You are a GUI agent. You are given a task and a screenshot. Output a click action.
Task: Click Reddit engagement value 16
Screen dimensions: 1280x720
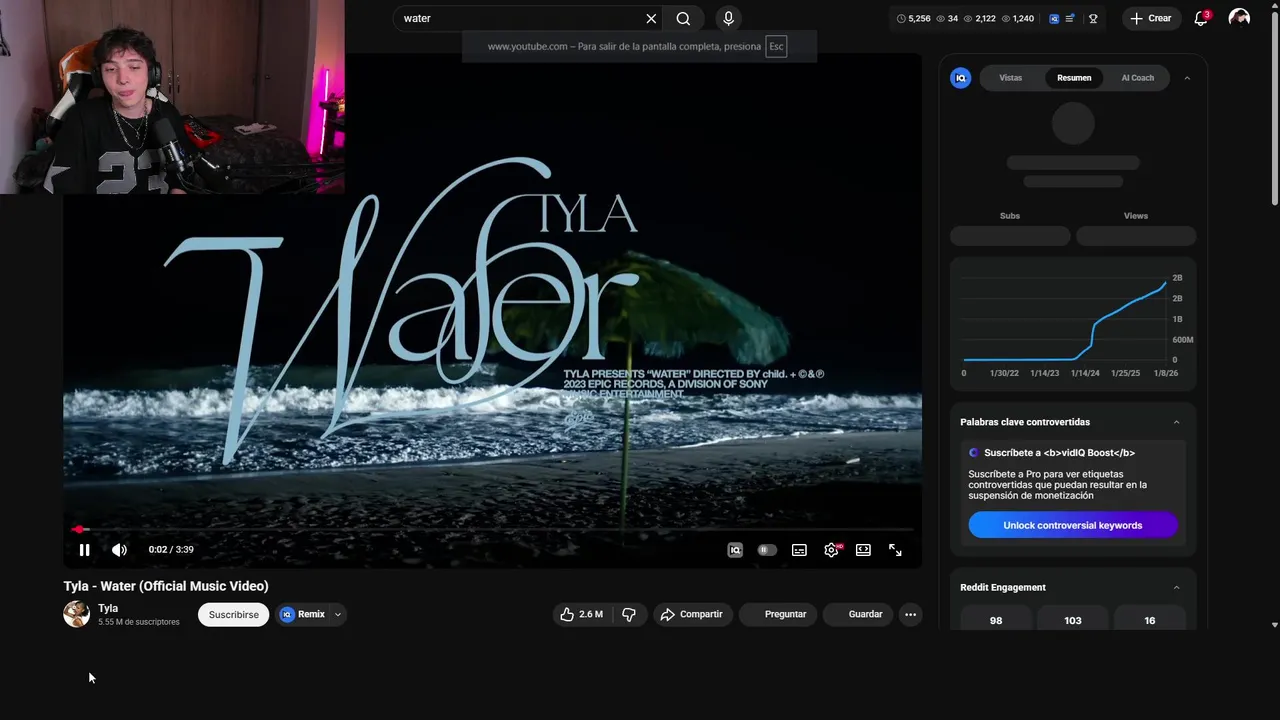1150,620
